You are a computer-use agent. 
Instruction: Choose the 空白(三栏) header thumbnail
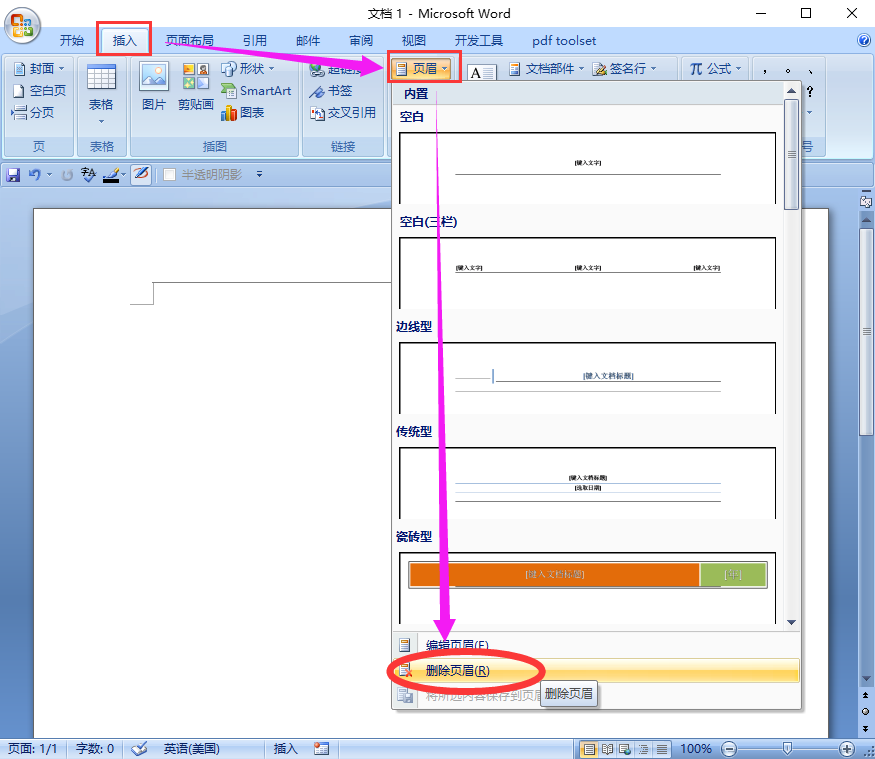587,273
